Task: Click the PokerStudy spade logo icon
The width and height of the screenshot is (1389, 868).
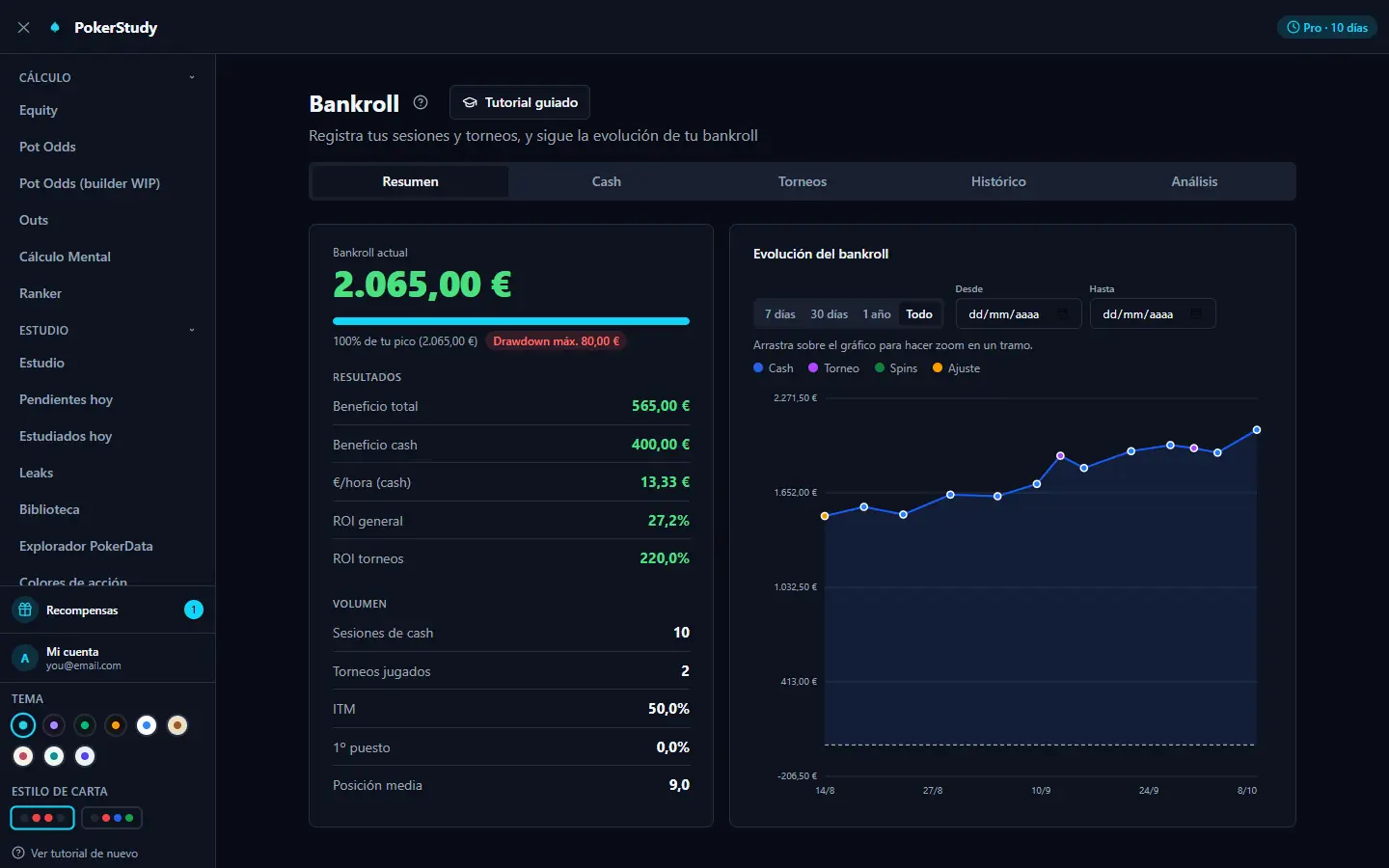Action: tap(55, 27)
